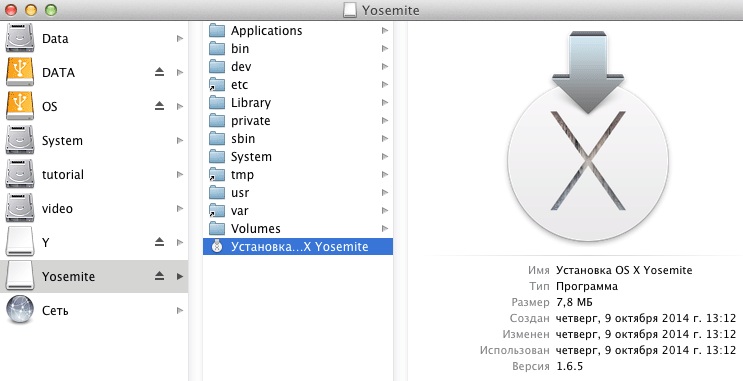This screenshot has width=743, height=381.
Task: Click the var alias folder icon
Action: coord(217,210)
